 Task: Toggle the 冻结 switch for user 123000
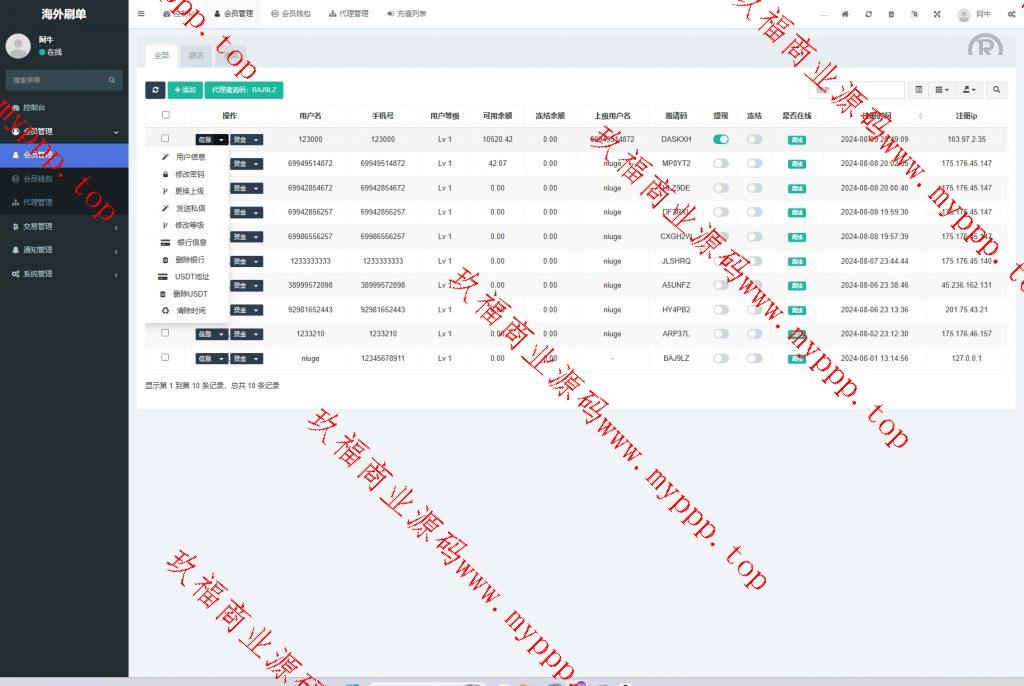coord(754,139)
